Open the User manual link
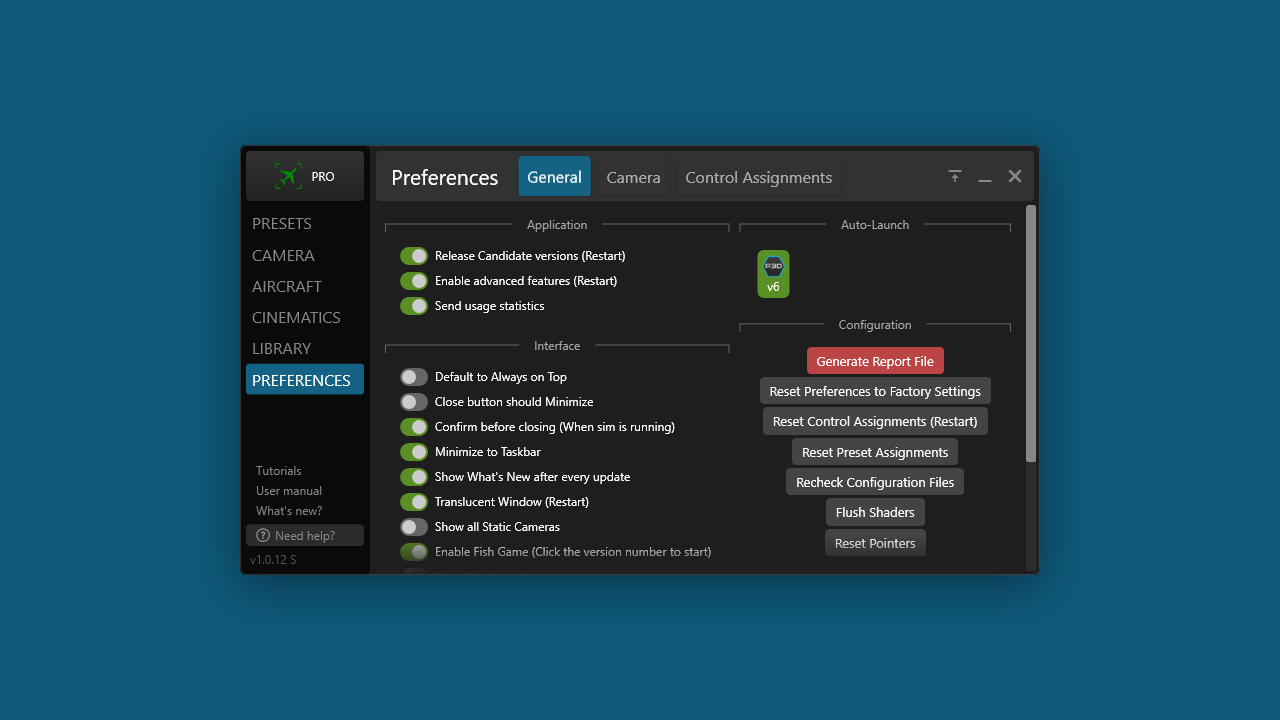Viewport: 1280px width, 720px height. 289,491
